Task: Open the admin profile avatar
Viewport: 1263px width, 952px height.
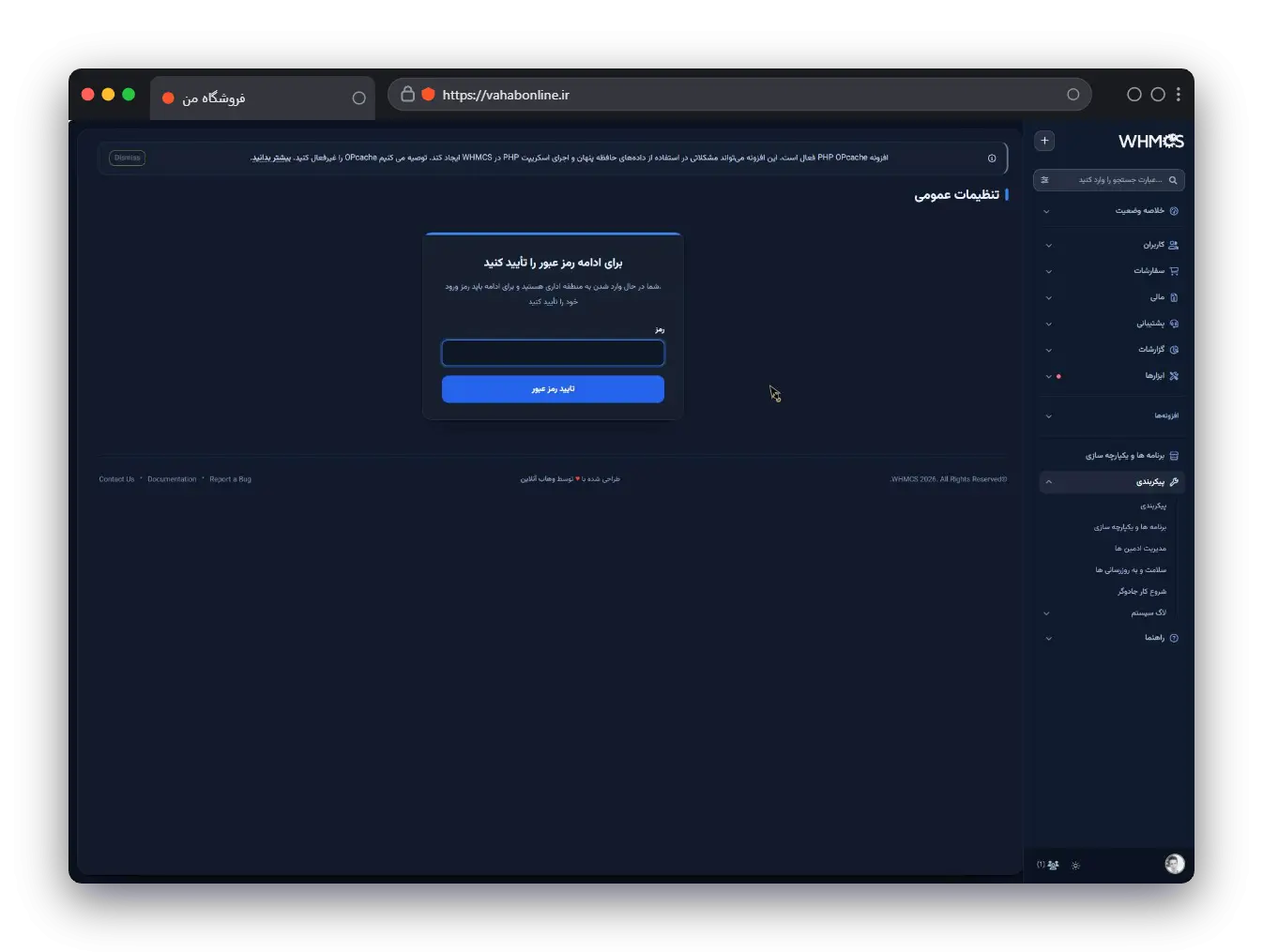Action: click(1174, 864)
